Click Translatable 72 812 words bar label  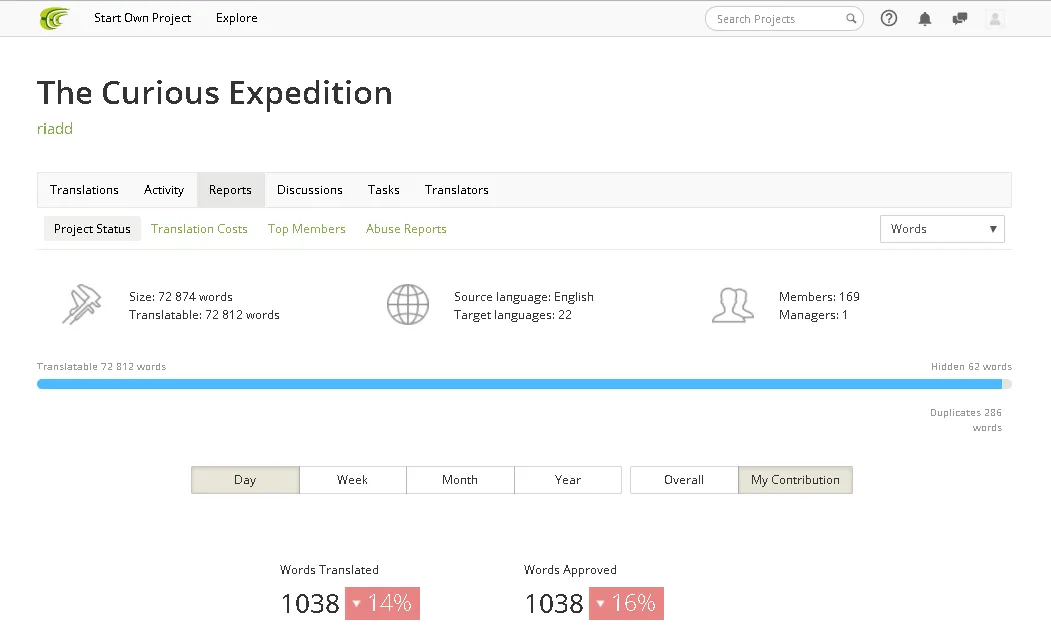(101, 366)
